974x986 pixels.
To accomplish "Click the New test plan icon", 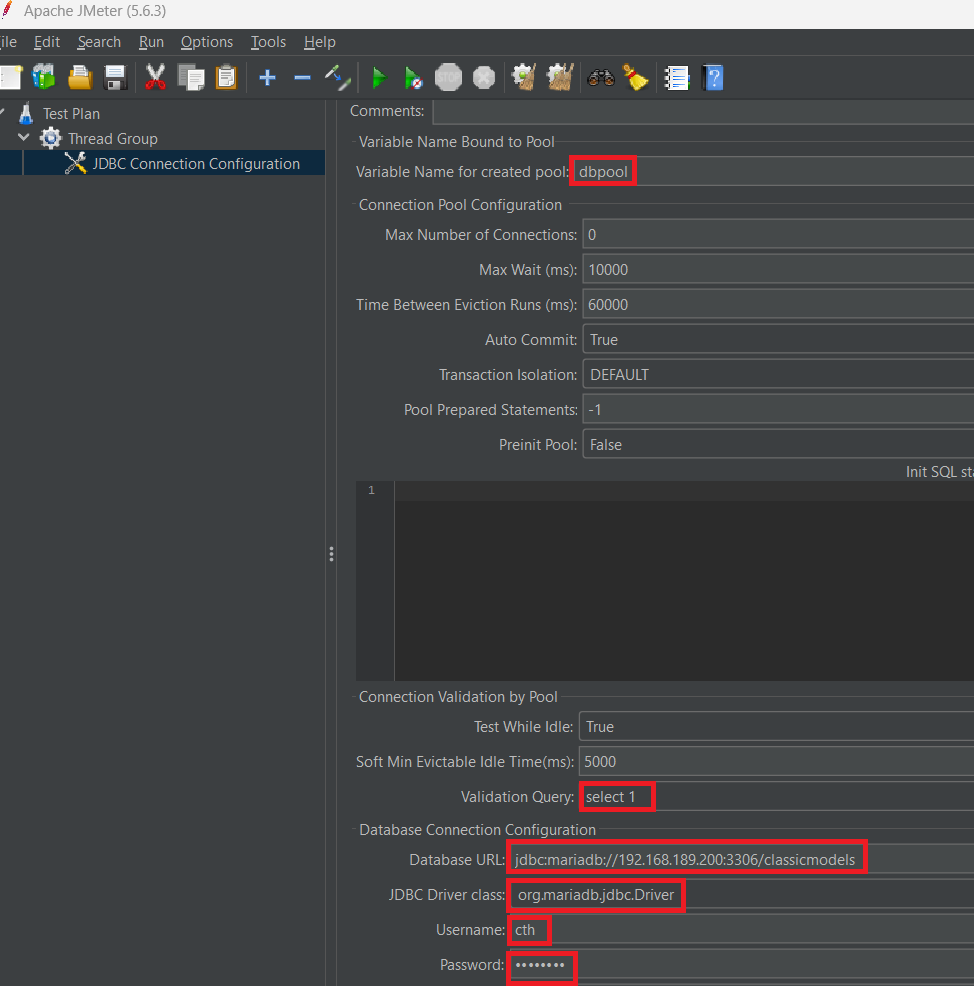I will 10,78.
